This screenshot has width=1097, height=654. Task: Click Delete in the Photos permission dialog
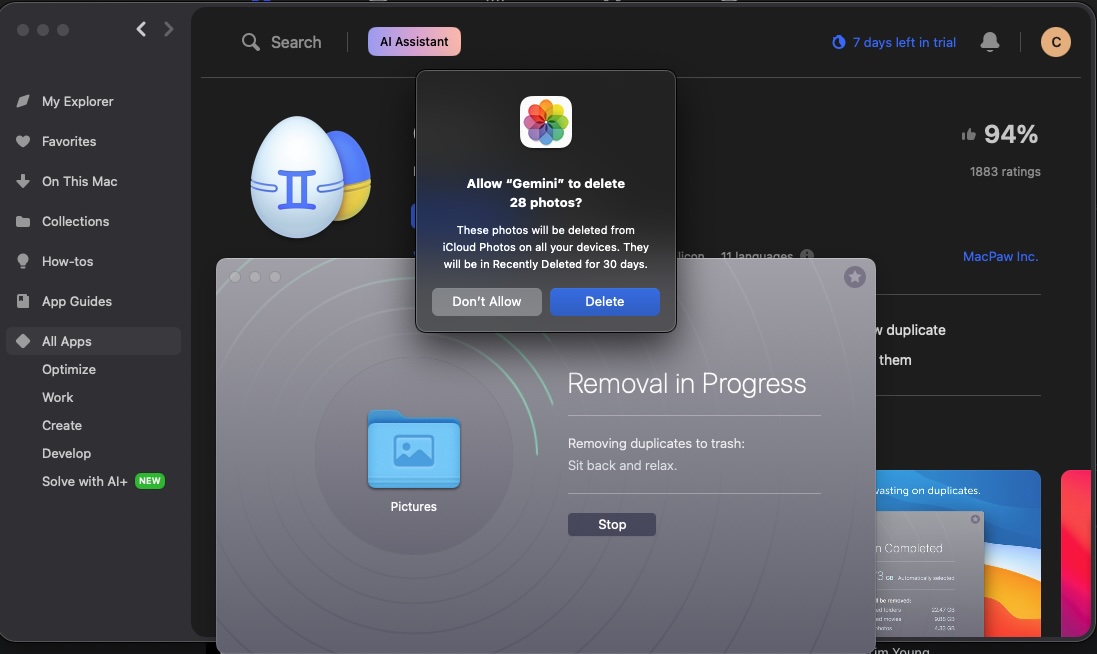604,301
